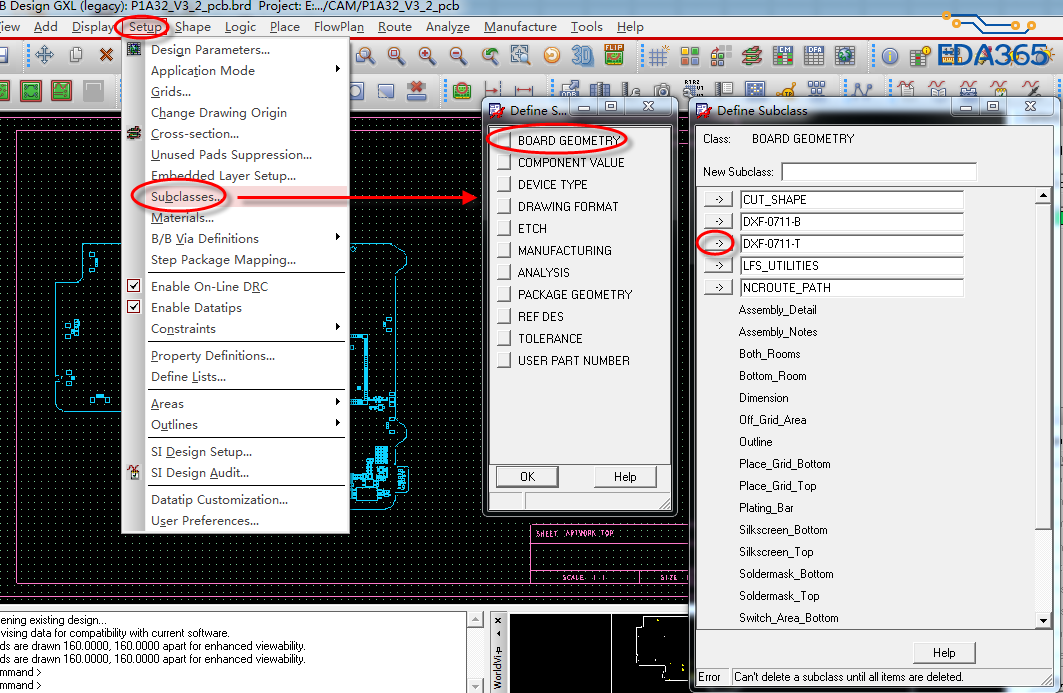Open the FlowPlan menu
Image resolution: width=1063 pixels, height=693 pixels.
[338, 27]
